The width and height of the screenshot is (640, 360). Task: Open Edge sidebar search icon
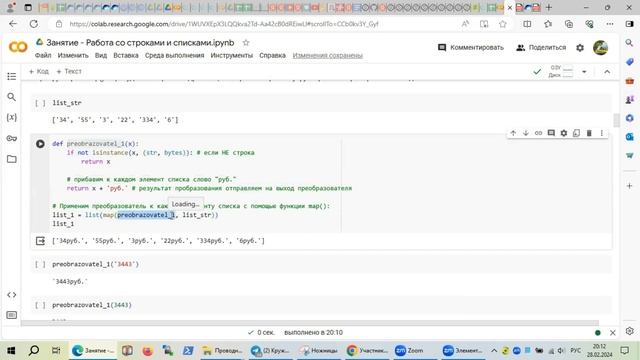tap(629, 43)
